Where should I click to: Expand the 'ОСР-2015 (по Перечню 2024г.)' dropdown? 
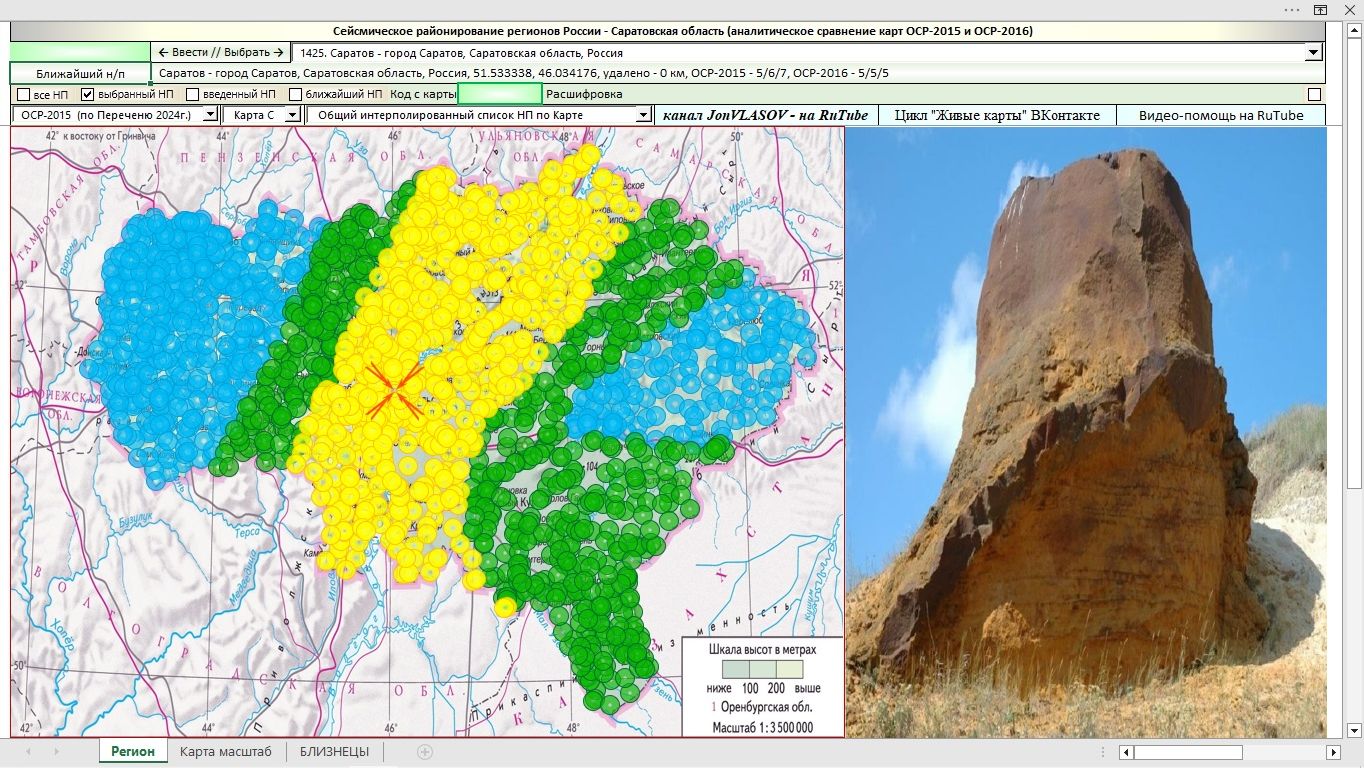pyautogui.click(x=210, y=115)
